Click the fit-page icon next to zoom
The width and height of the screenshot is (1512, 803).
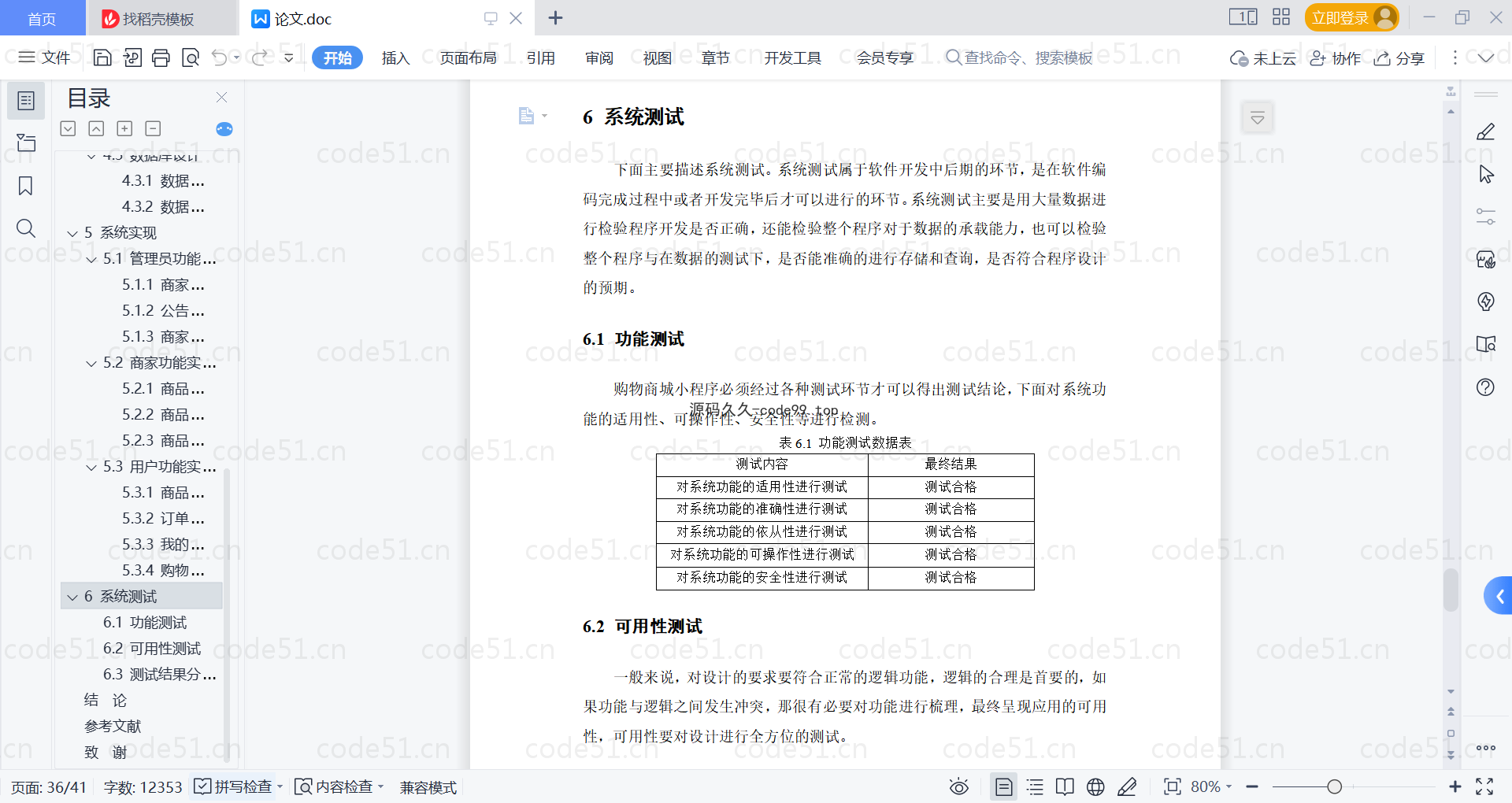coord(1173,786)
